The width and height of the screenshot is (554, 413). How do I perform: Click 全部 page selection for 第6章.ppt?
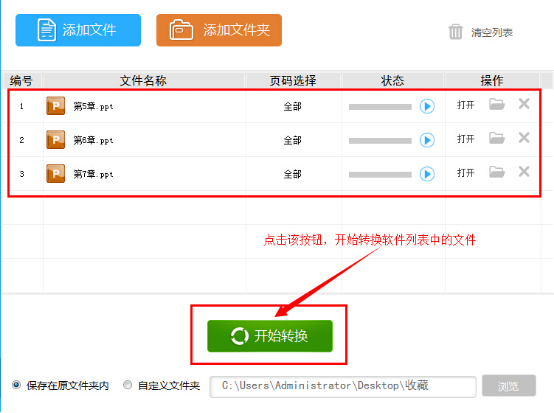tap(293, 140)
